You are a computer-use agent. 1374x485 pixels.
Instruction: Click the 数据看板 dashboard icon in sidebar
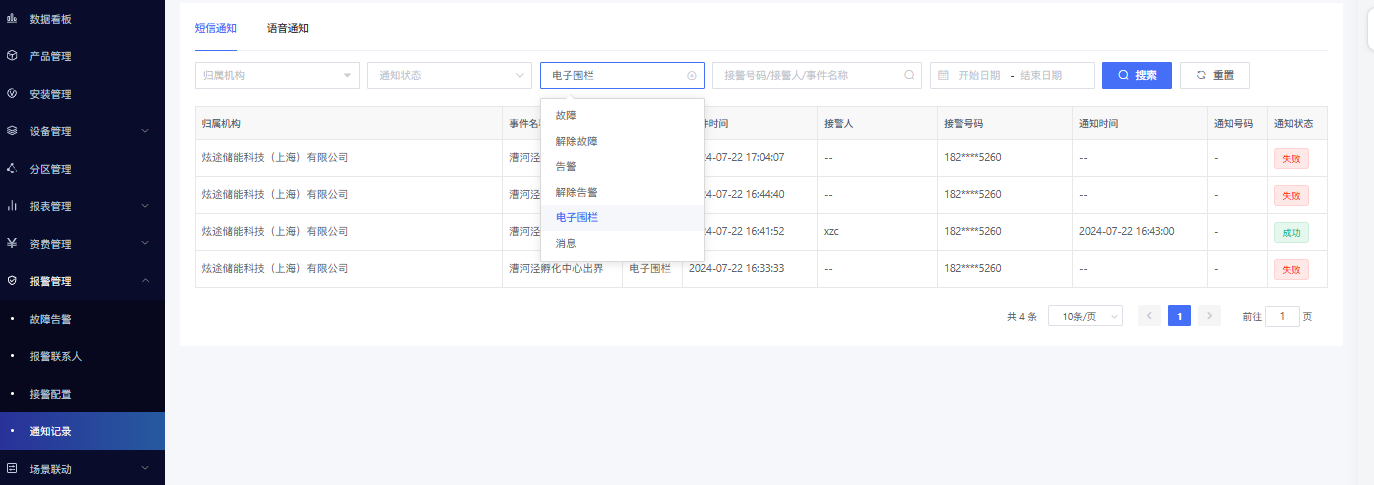[x=12, y=19]
